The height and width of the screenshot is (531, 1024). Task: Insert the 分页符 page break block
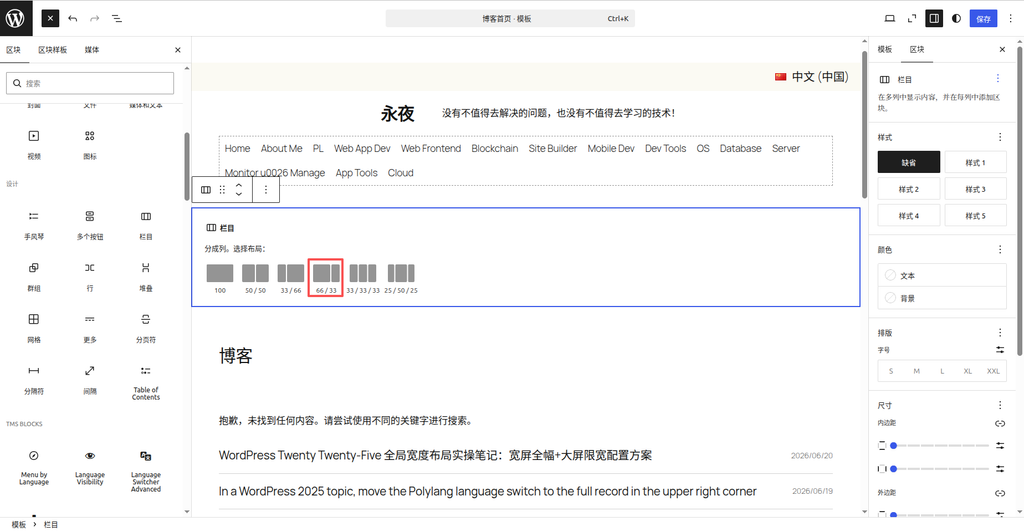[146, 328]
